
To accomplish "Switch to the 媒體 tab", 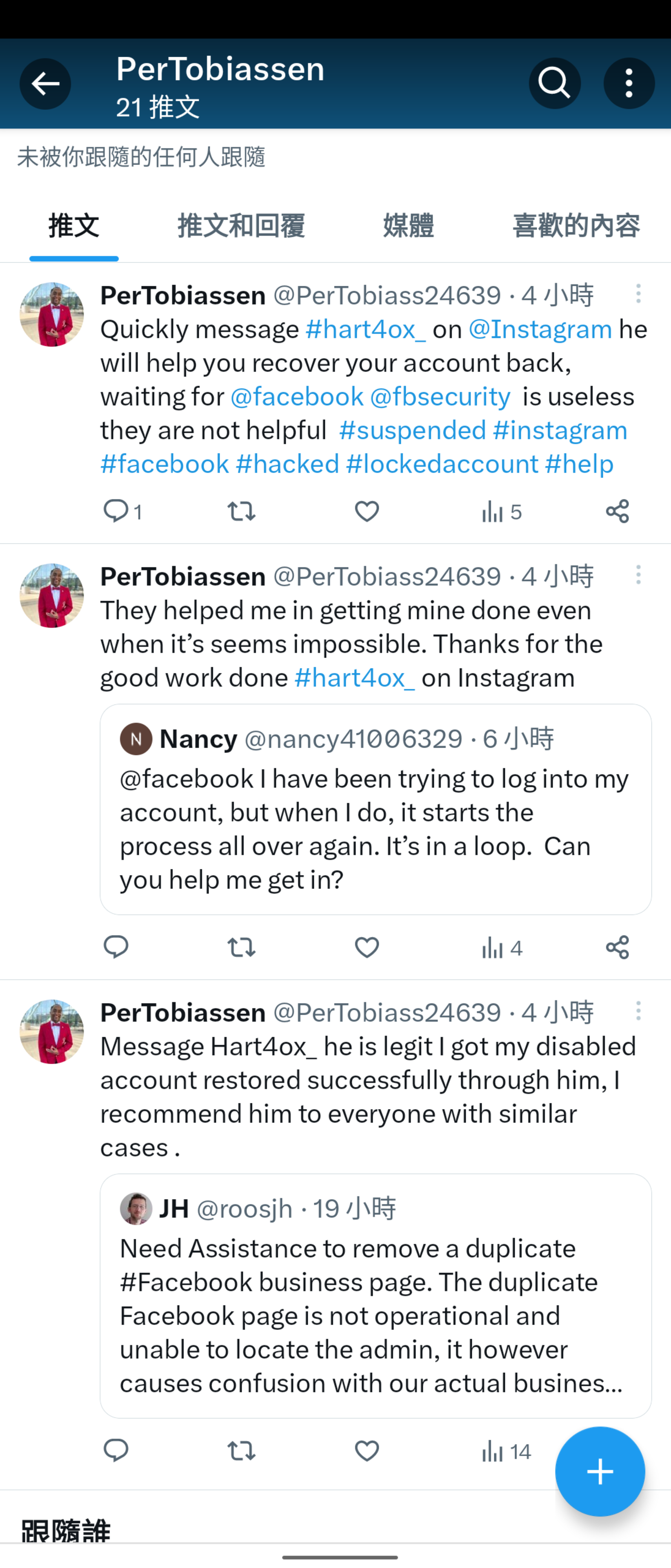I will (408, 226).
